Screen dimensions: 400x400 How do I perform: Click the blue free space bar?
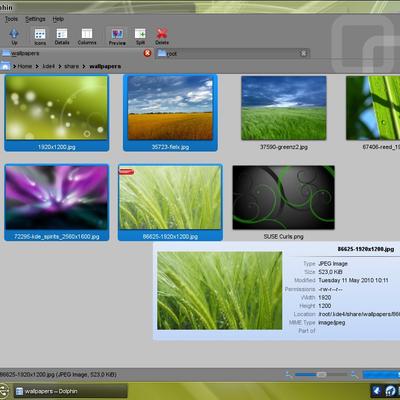coord(381,375)
